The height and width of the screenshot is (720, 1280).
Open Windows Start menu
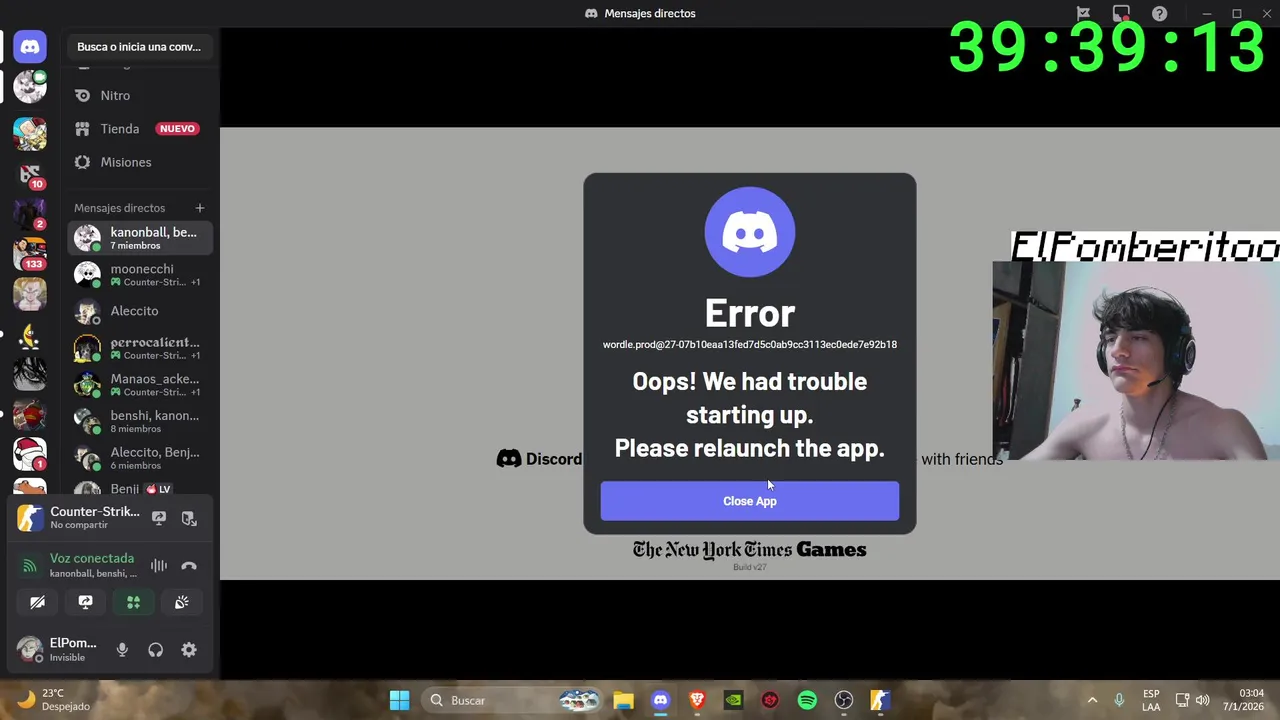[x=399, y=700]
